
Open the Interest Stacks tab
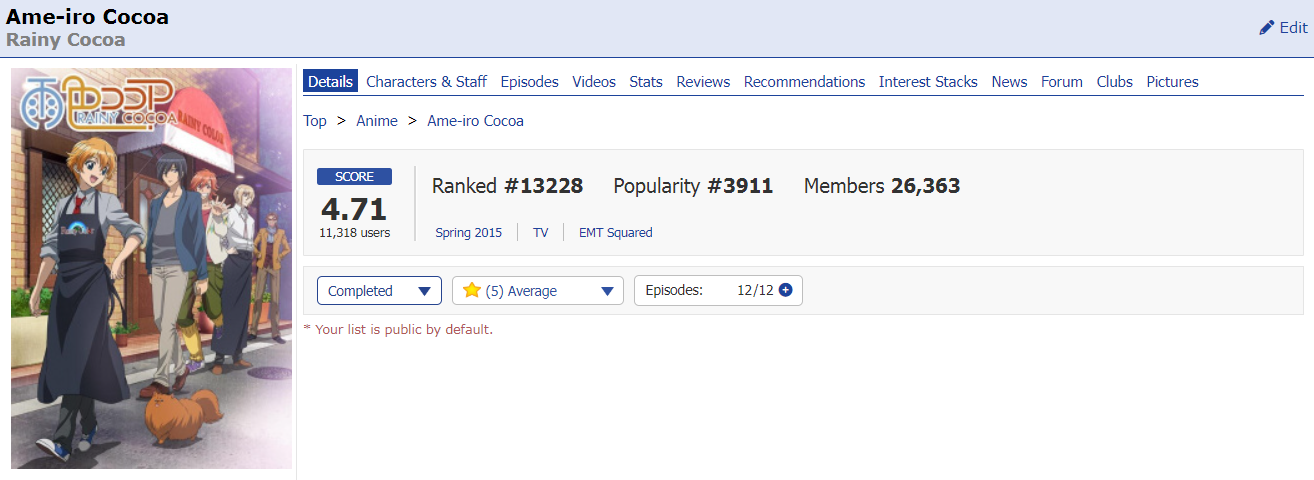pyautogui.click(x=928, y=82)
